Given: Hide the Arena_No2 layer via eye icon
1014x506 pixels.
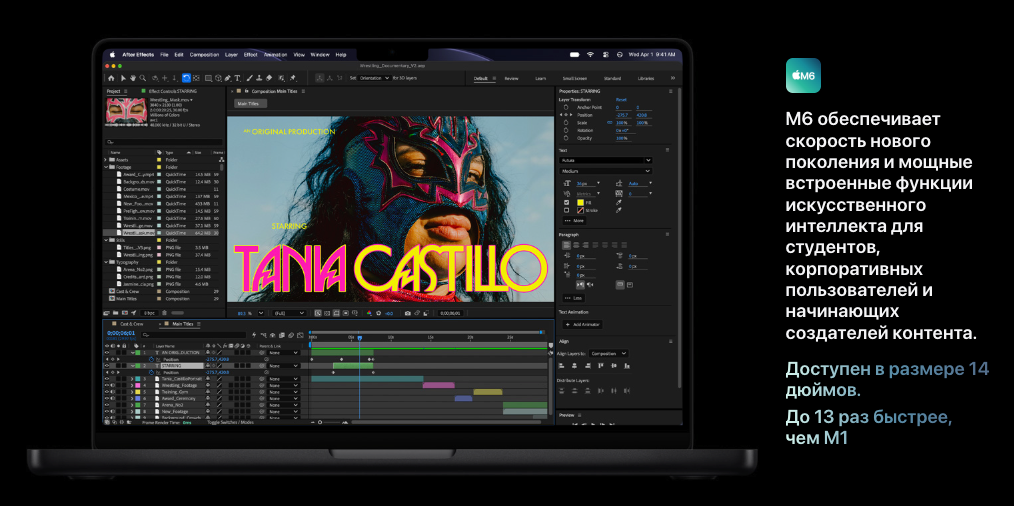Looking at the screenshot, I should [107, 405].
